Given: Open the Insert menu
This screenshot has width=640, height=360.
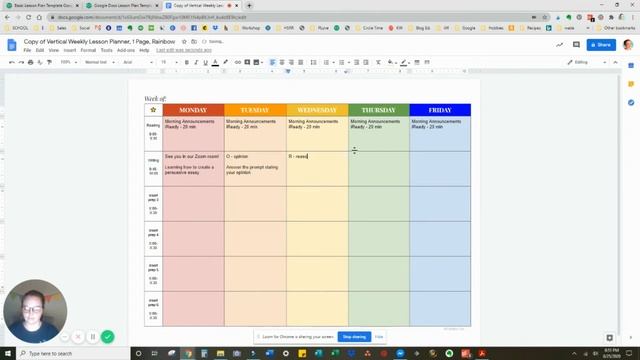Looking at the screenshot, I should click(70, 50).
